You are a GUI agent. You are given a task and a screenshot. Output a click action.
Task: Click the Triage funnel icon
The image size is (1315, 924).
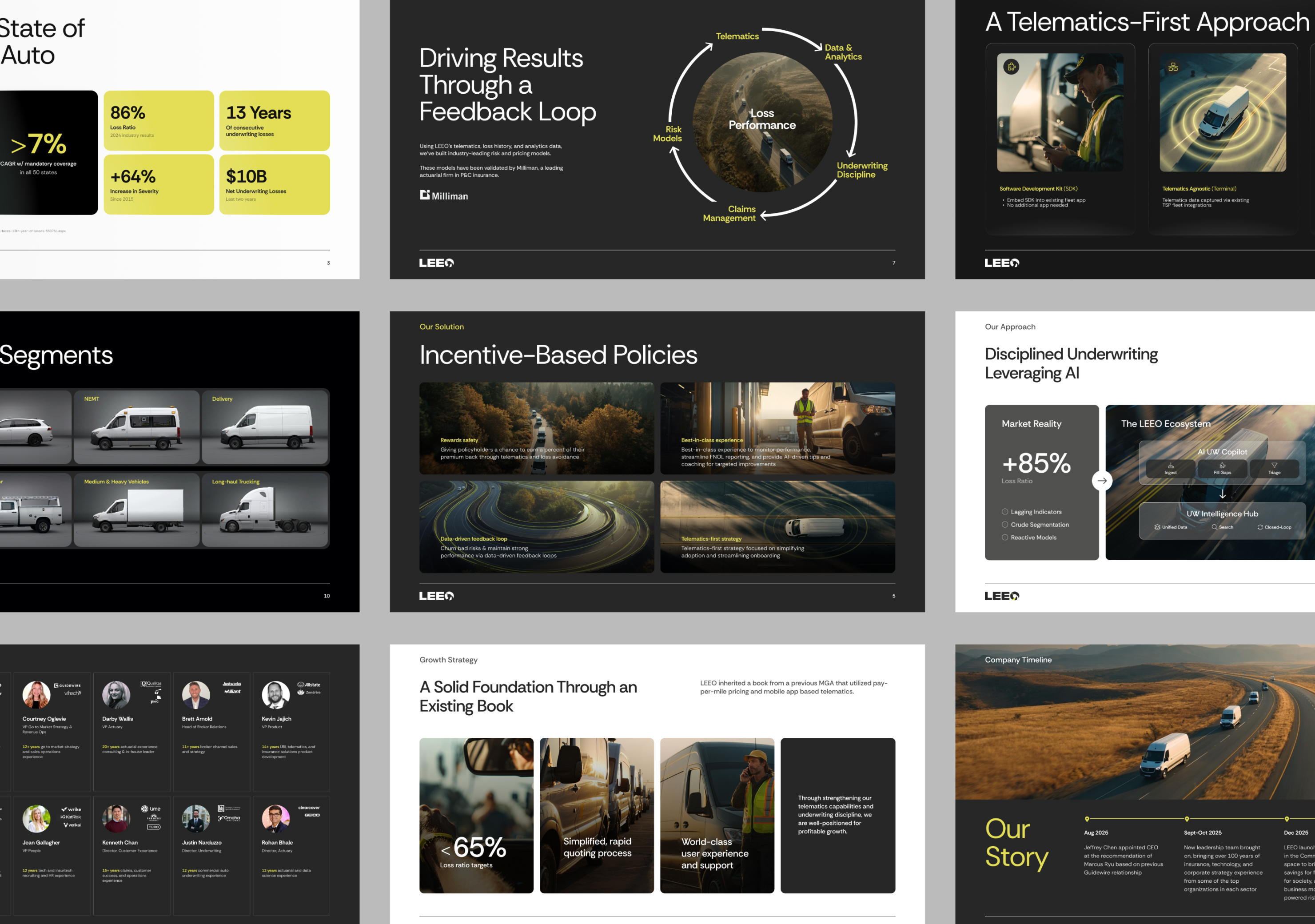(1274, 465)
